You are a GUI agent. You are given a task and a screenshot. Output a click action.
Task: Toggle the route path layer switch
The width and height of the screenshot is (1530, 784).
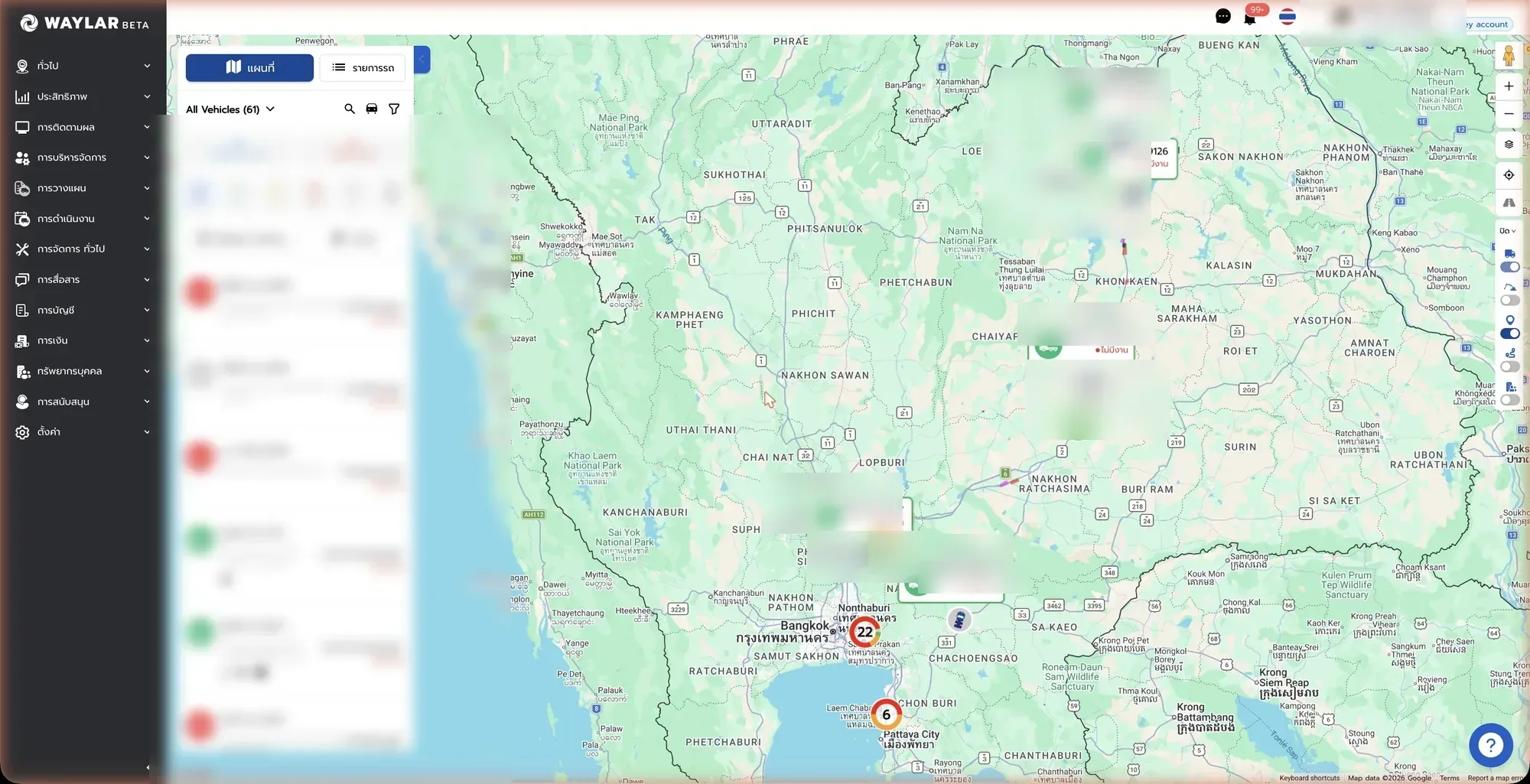click(x=1509, y=367)
